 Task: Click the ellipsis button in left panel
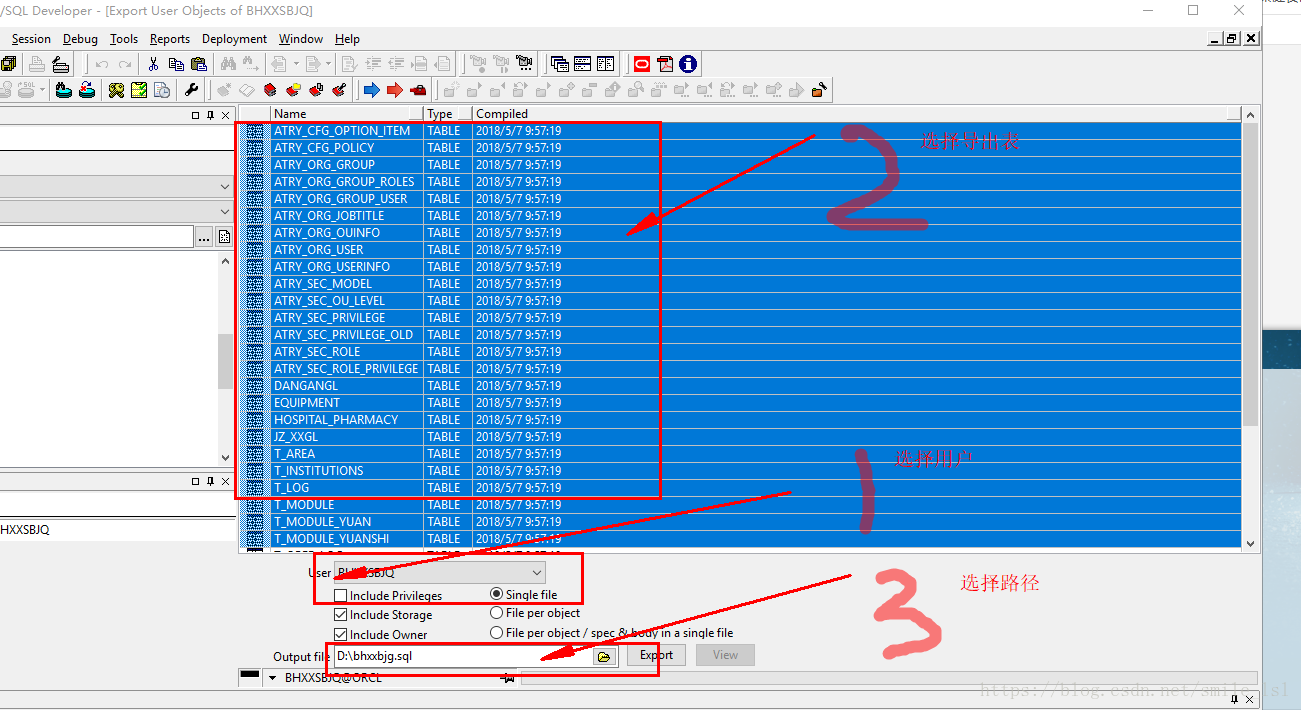point(204,237)
